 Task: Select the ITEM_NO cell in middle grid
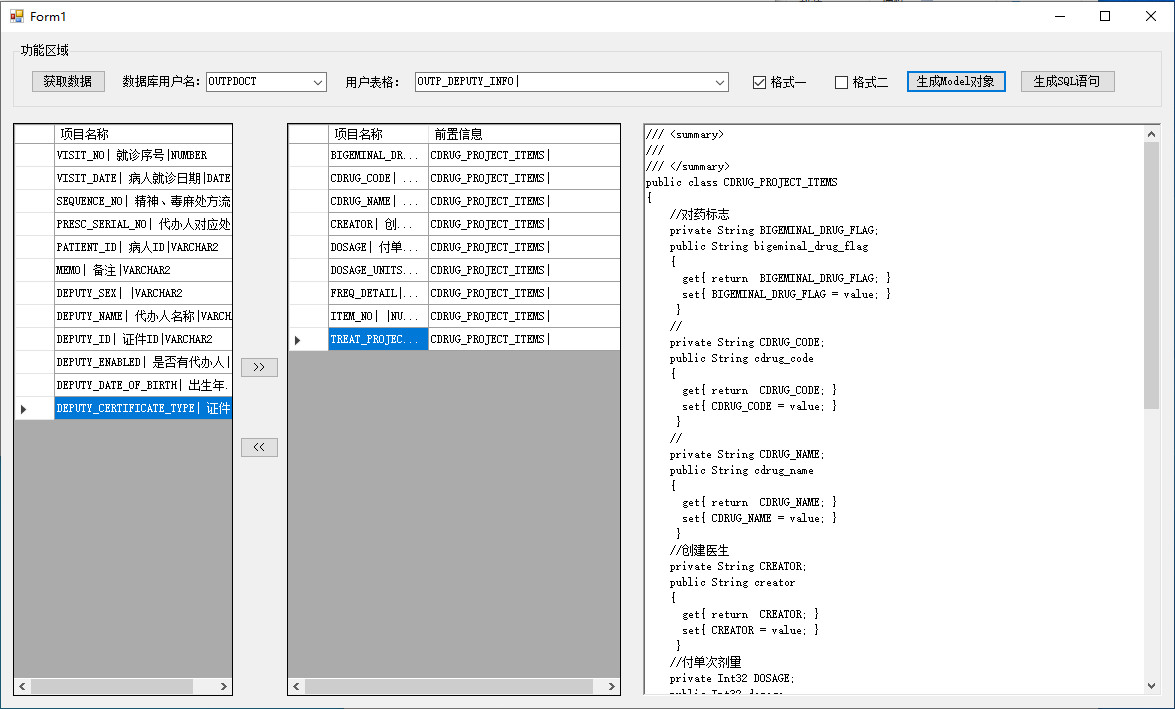[378, 316]
